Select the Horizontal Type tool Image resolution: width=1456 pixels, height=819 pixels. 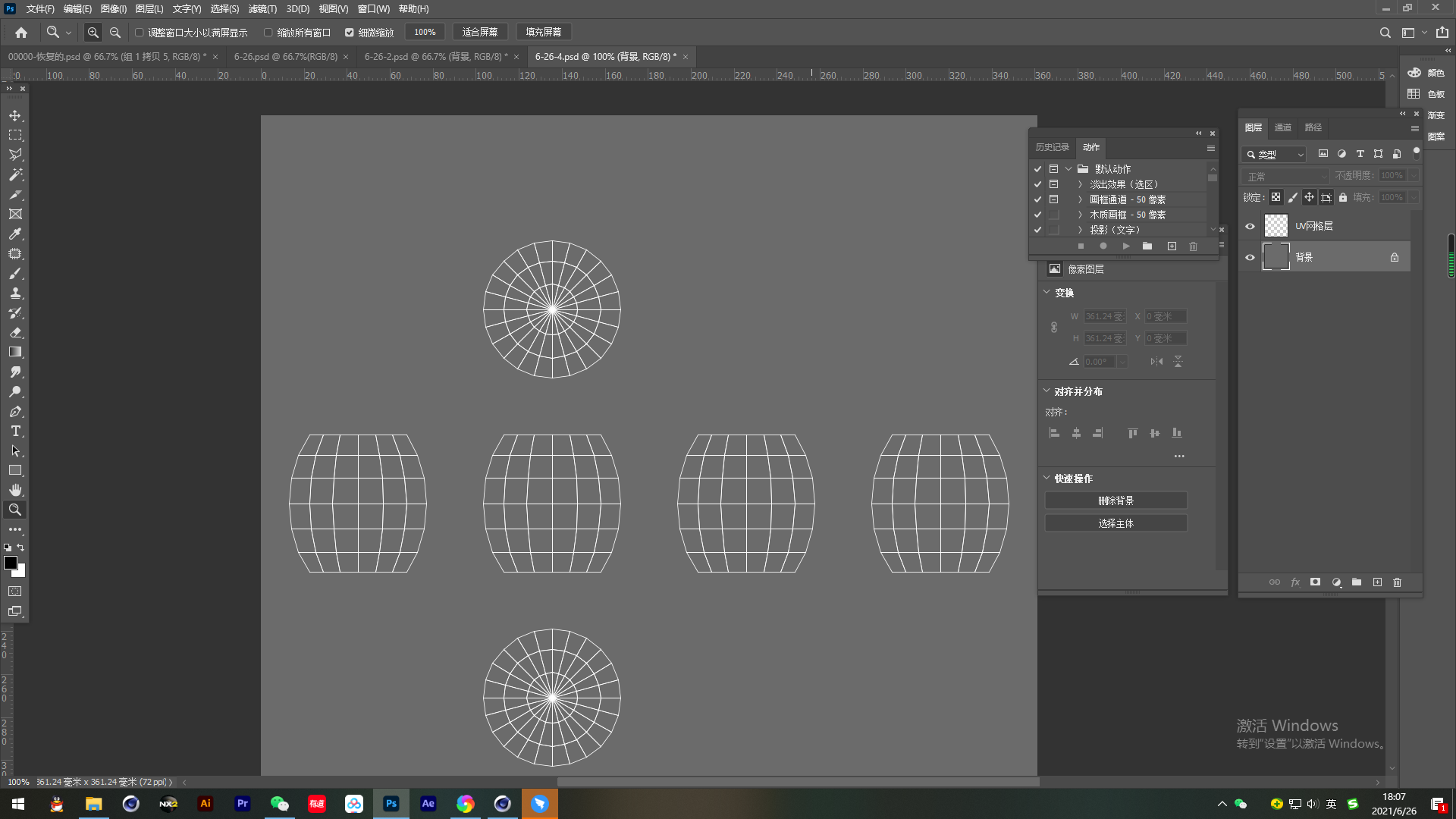(x=15, y=431)
